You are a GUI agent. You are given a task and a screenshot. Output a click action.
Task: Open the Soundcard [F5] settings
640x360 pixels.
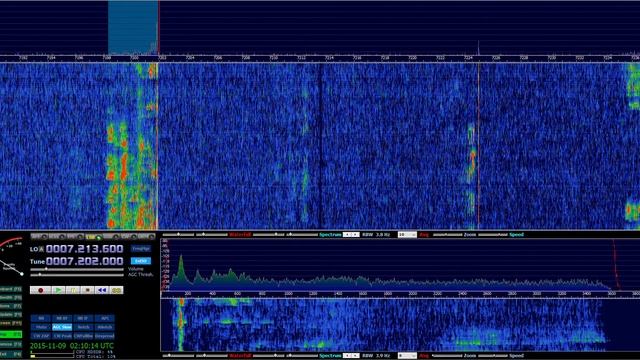tap(11, 289)
